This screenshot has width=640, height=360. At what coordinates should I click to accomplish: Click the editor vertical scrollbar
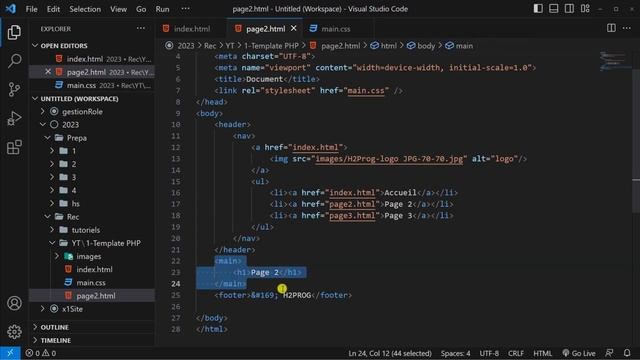[x=636, y=141]
